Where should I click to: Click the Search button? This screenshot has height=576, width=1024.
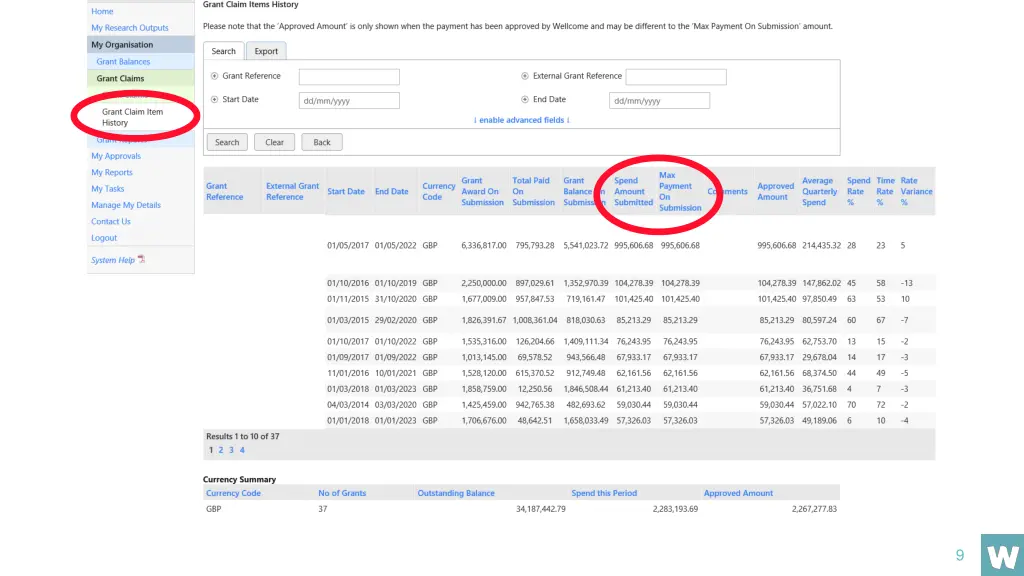pyautogui.click(x=227, y=142)
